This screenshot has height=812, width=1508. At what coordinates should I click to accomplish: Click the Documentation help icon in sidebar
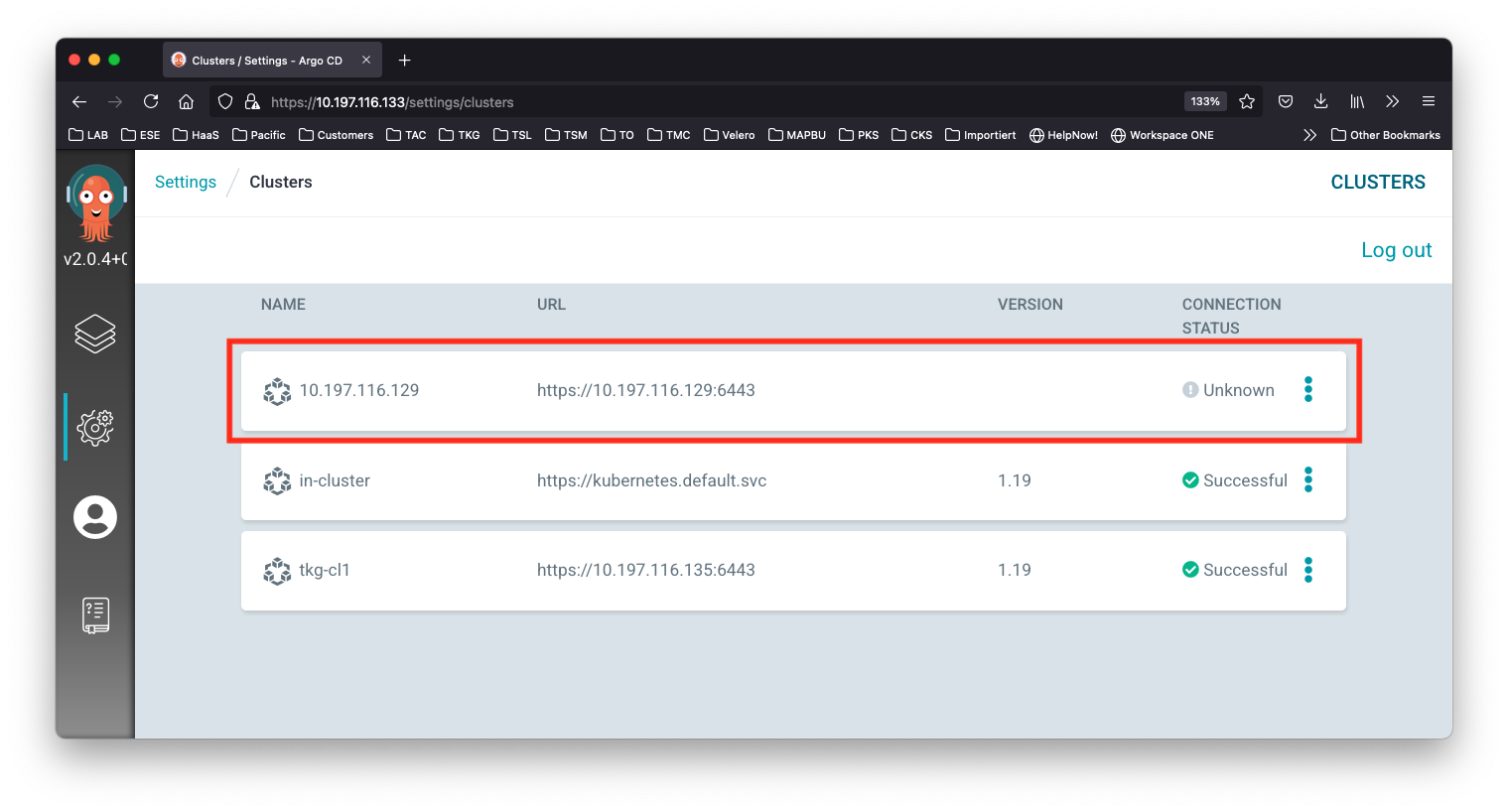[94, 613]
